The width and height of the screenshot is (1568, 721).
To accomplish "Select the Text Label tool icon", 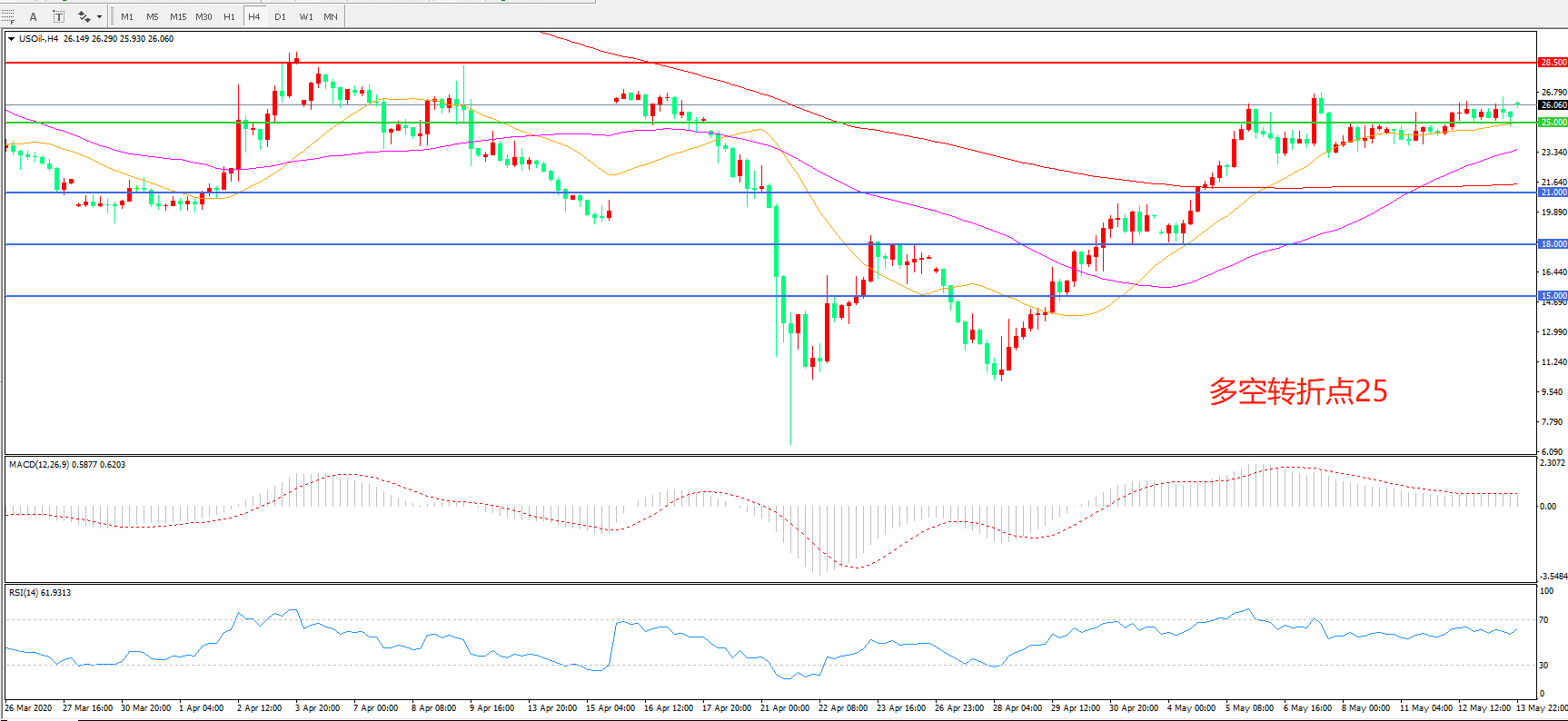I will (x=58, y=16).
